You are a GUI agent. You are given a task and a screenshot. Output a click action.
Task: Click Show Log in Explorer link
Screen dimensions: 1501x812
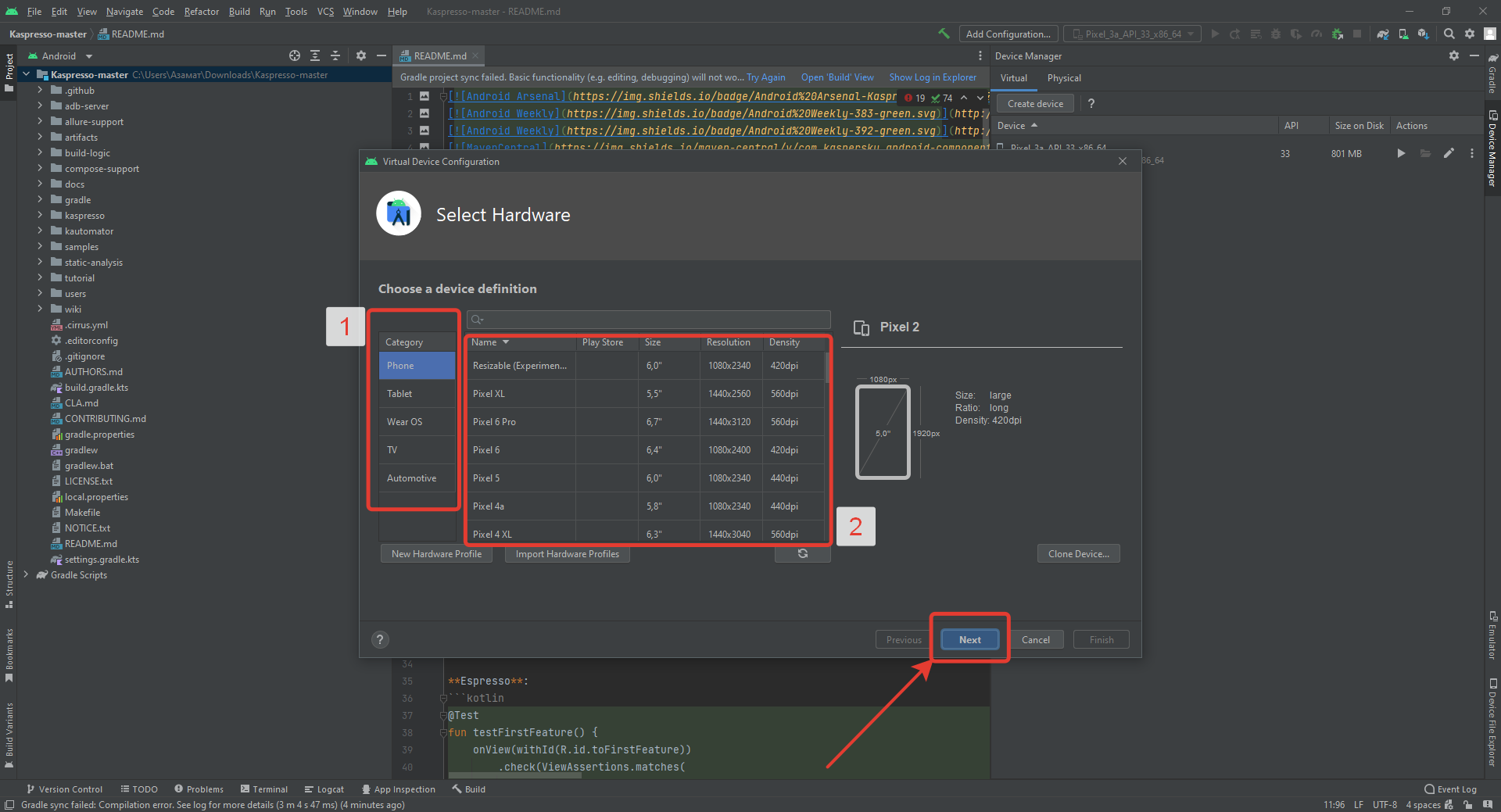933,77
